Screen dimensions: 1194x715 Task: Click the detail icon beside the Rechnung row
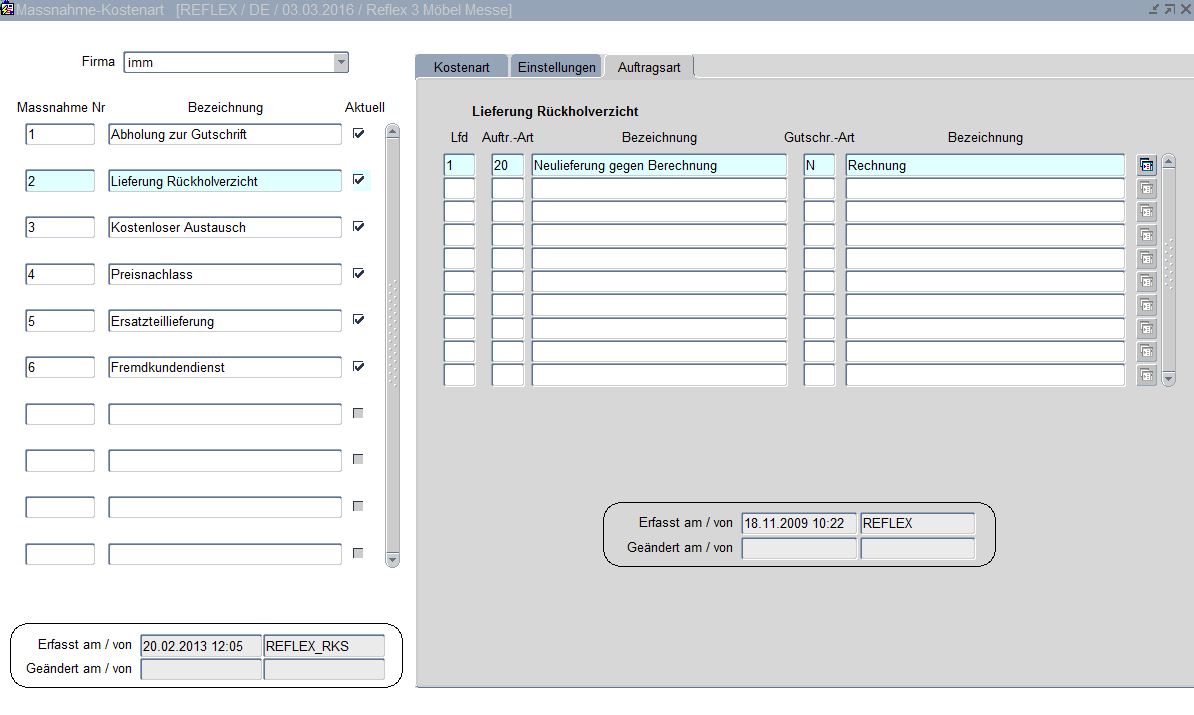tap(1146, 166)
